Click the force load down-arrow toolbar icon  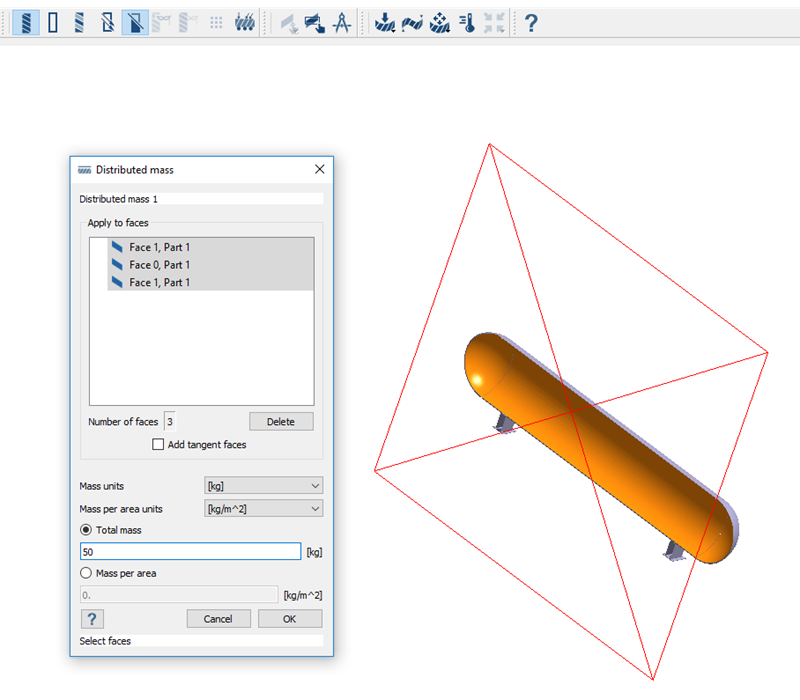click(384, 22)
